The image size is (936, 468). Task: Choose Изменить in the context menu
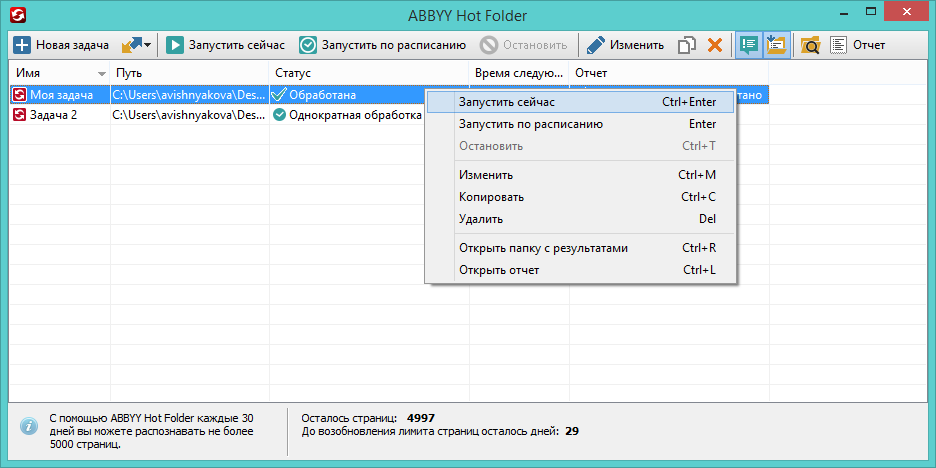[580, 176]
